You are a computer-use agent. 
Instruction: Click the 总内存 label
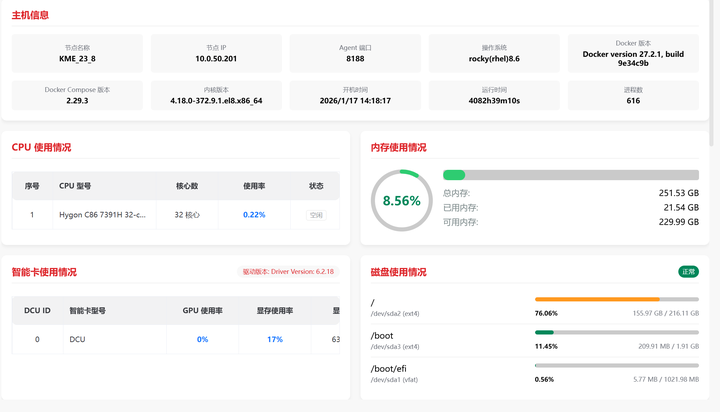[x=456, y=193]
